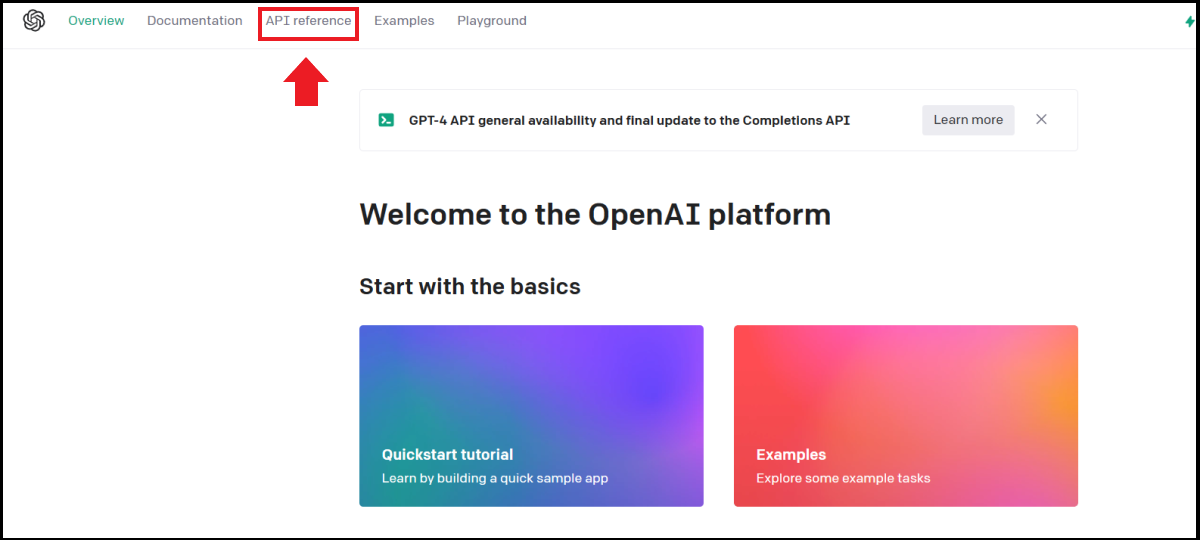Viewport: 1200px width, 540px height.
Task: Dismiss the GPT-4 API announcement banner
Action: (1041, 120)
